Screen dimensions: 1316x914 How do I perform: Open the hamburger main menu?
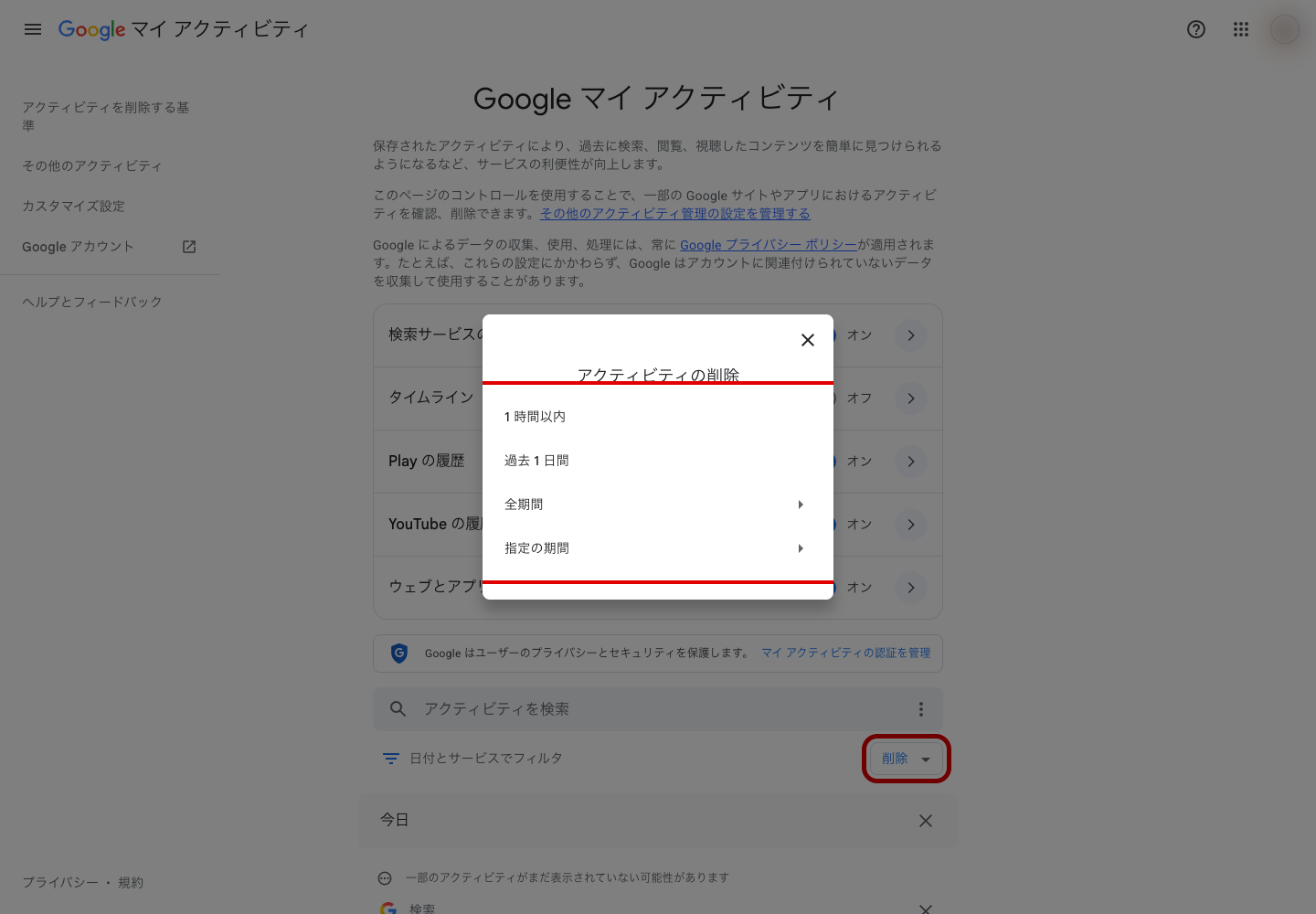coord(33,29)
